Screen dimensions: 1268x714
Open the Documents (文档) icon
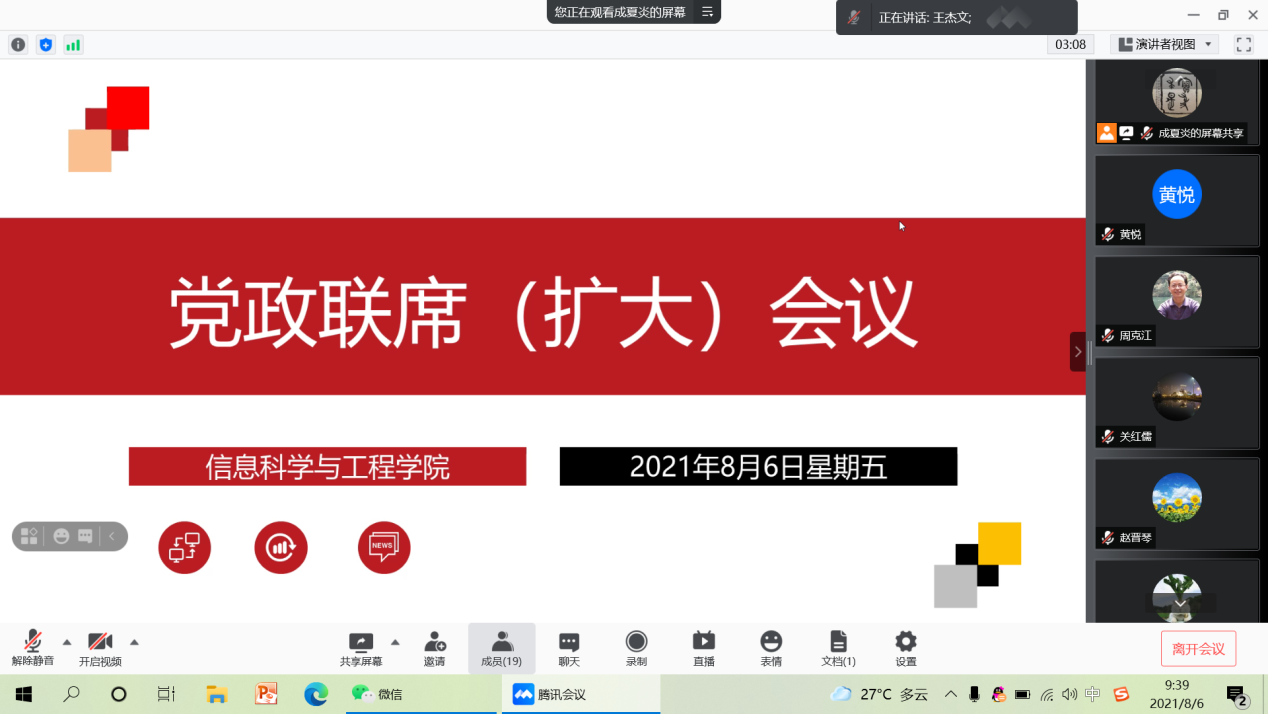(838, 647)
